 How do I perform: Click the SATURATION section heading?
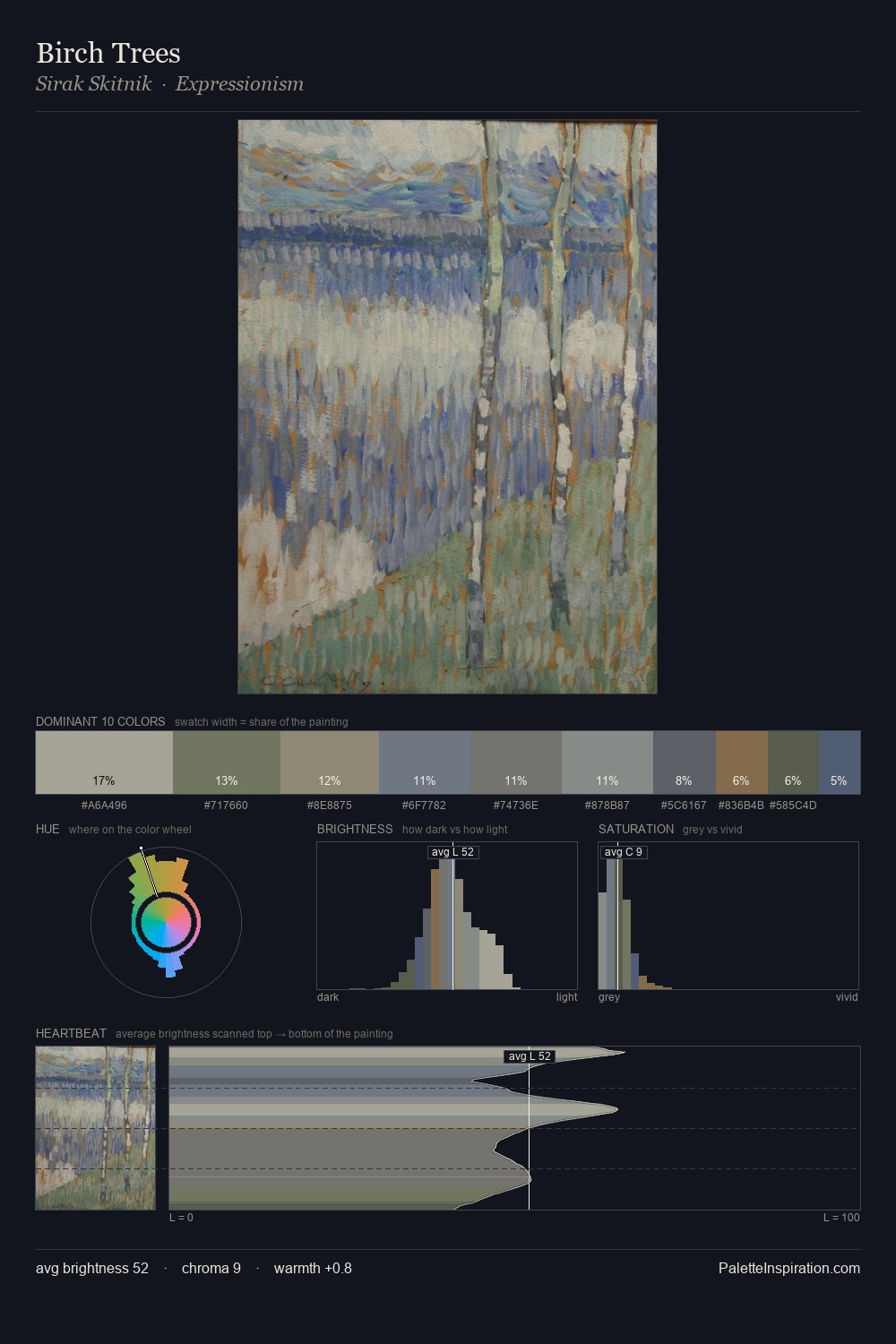[636, 829]
